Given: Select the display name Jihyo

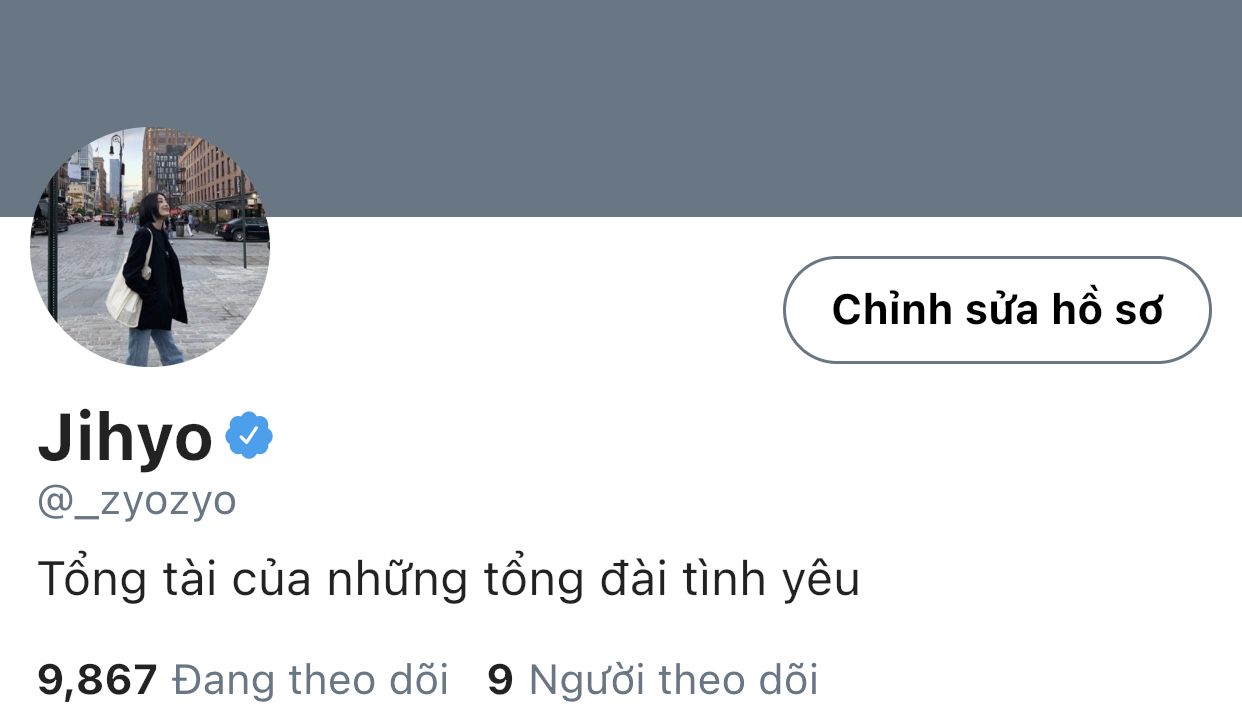Looking at the screenshot, I should tap(125, 437).
